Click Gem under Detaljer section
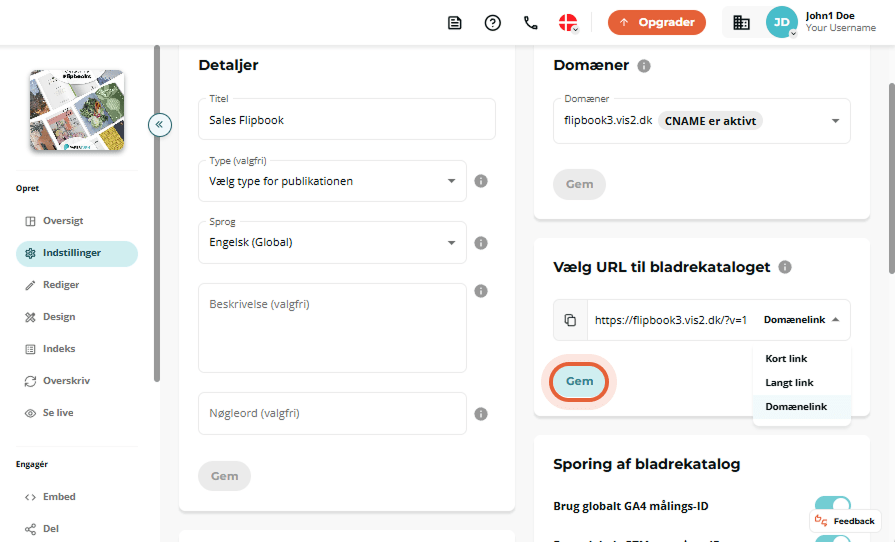 point(224,476)
